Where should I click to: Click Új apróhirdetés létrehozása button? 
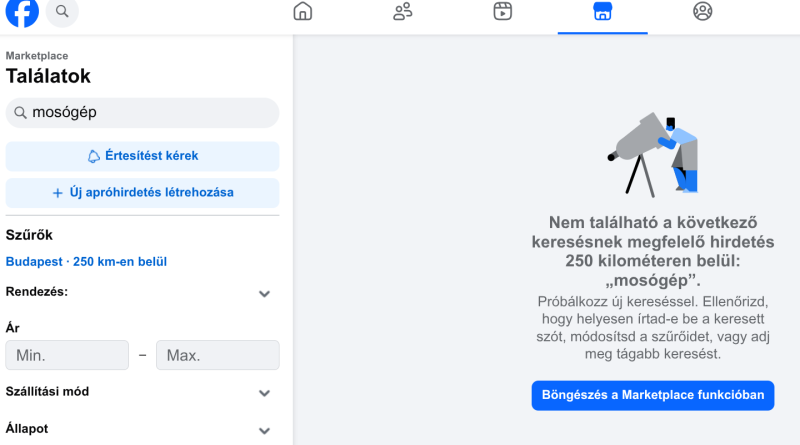[142, 193]
